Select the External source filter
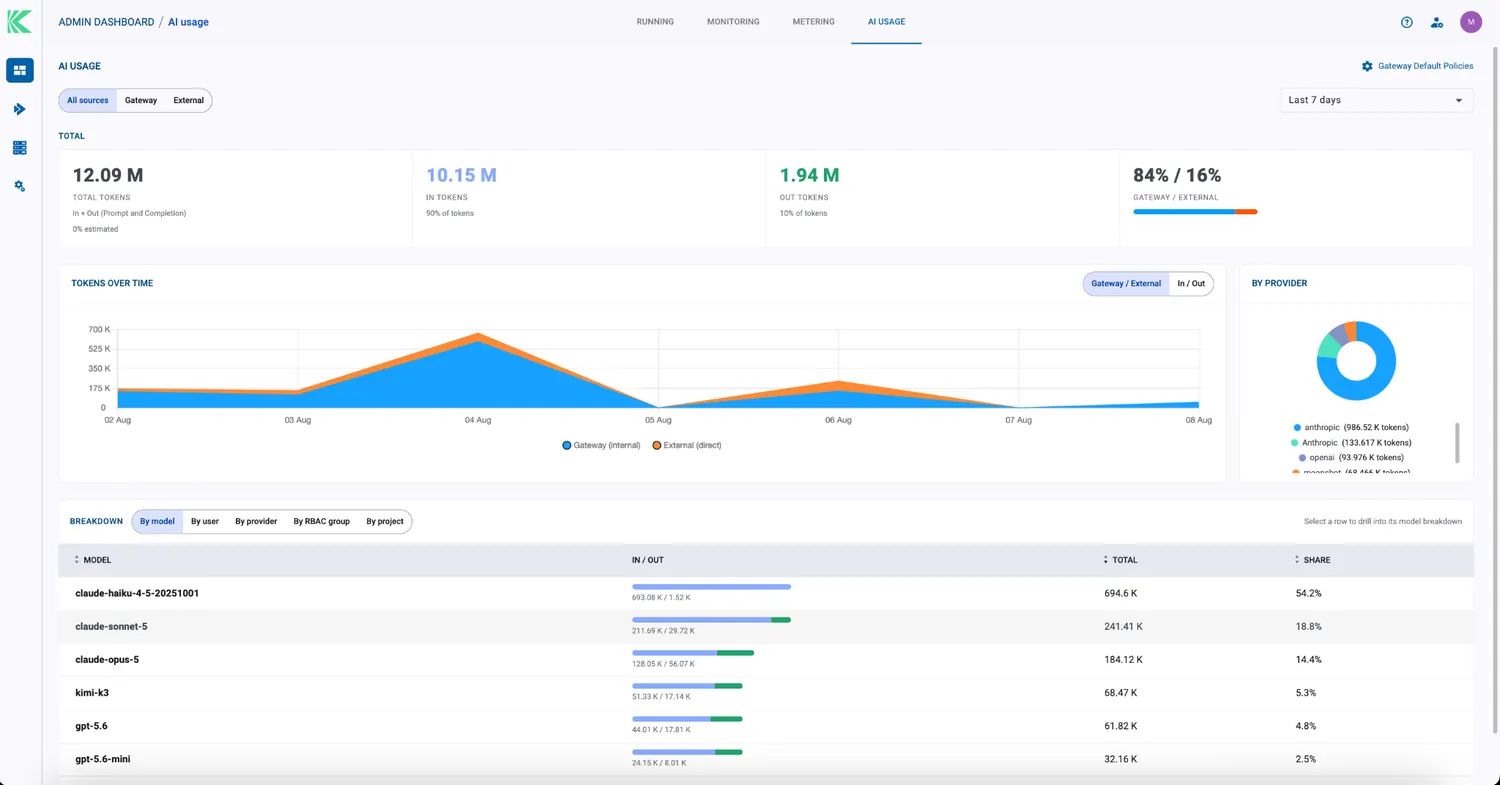Image resolution: width=1500 pixels, height=785 pixels. click(x=188, y=100)
